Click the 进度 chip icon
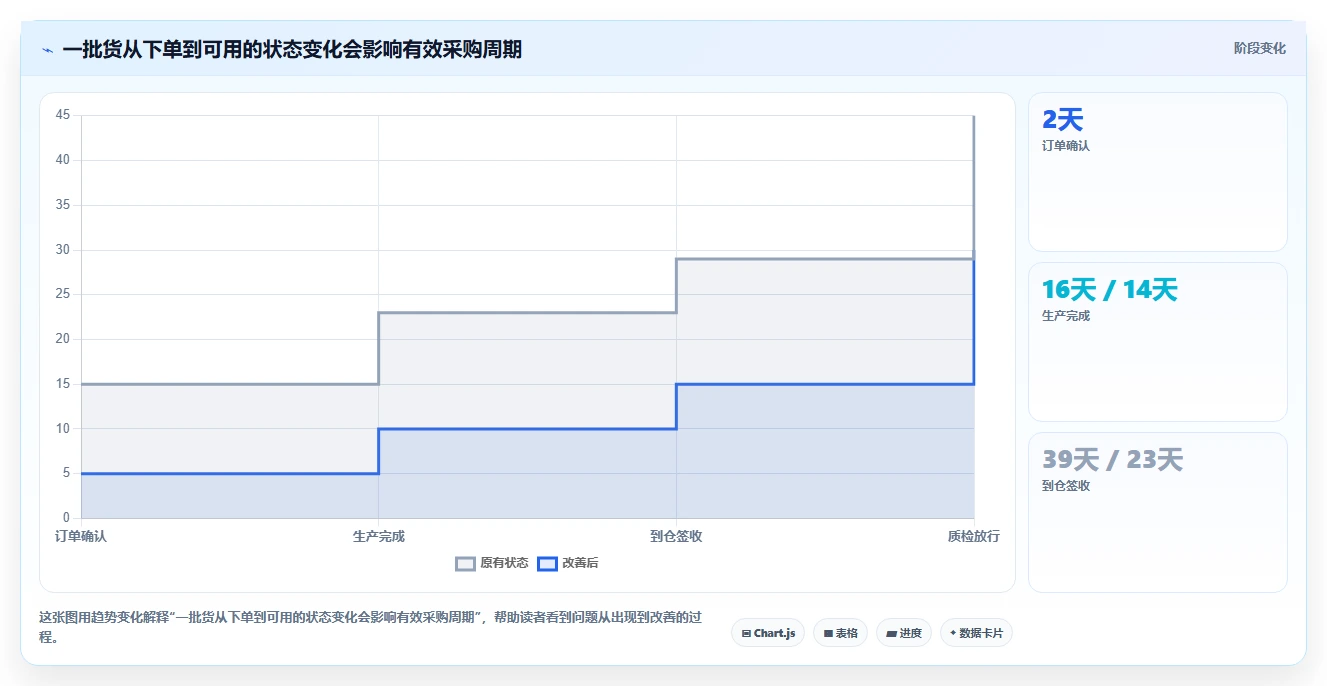 point(891,633)
